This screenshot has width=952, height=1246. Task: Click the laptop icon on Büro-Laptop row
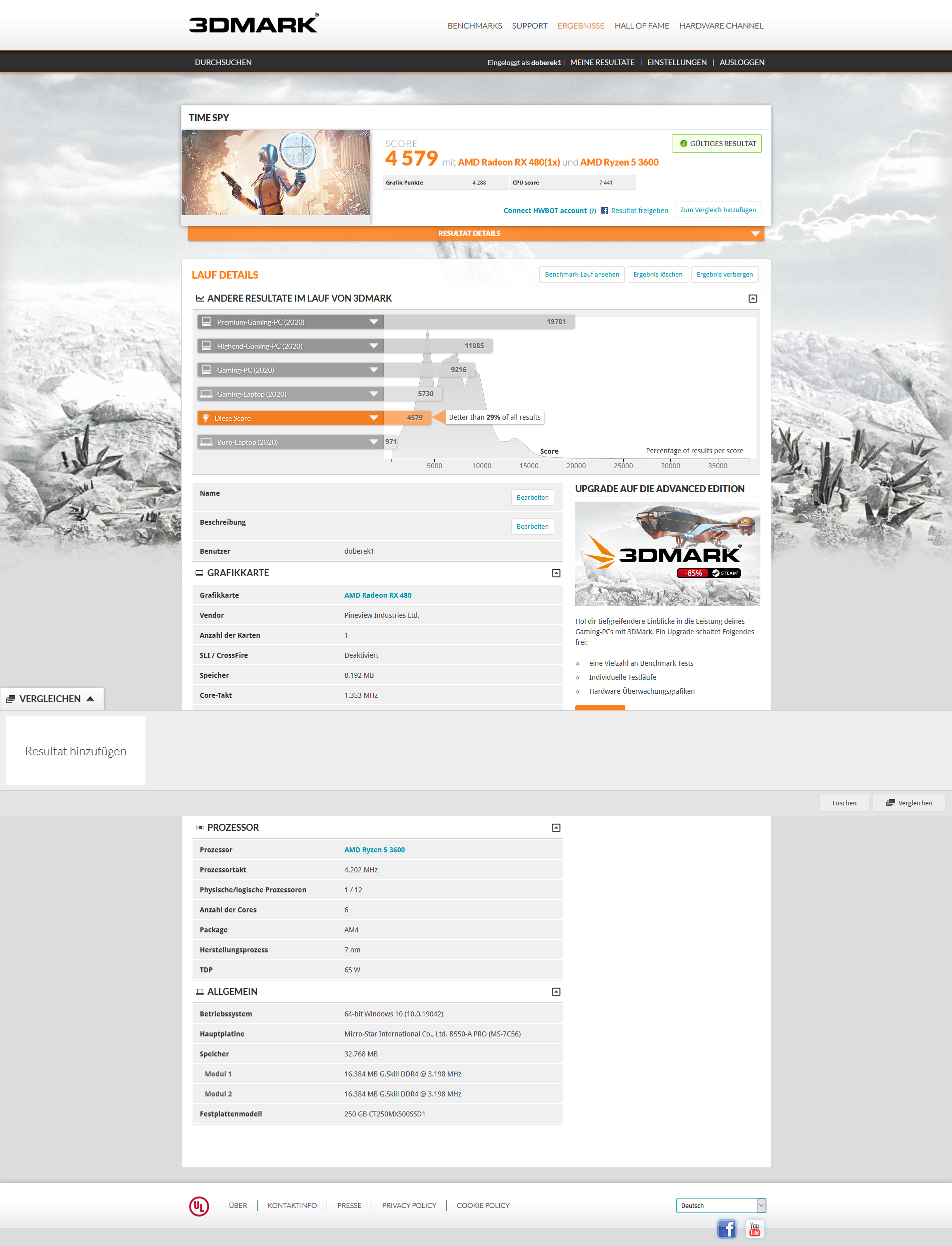tap(207, 442)
